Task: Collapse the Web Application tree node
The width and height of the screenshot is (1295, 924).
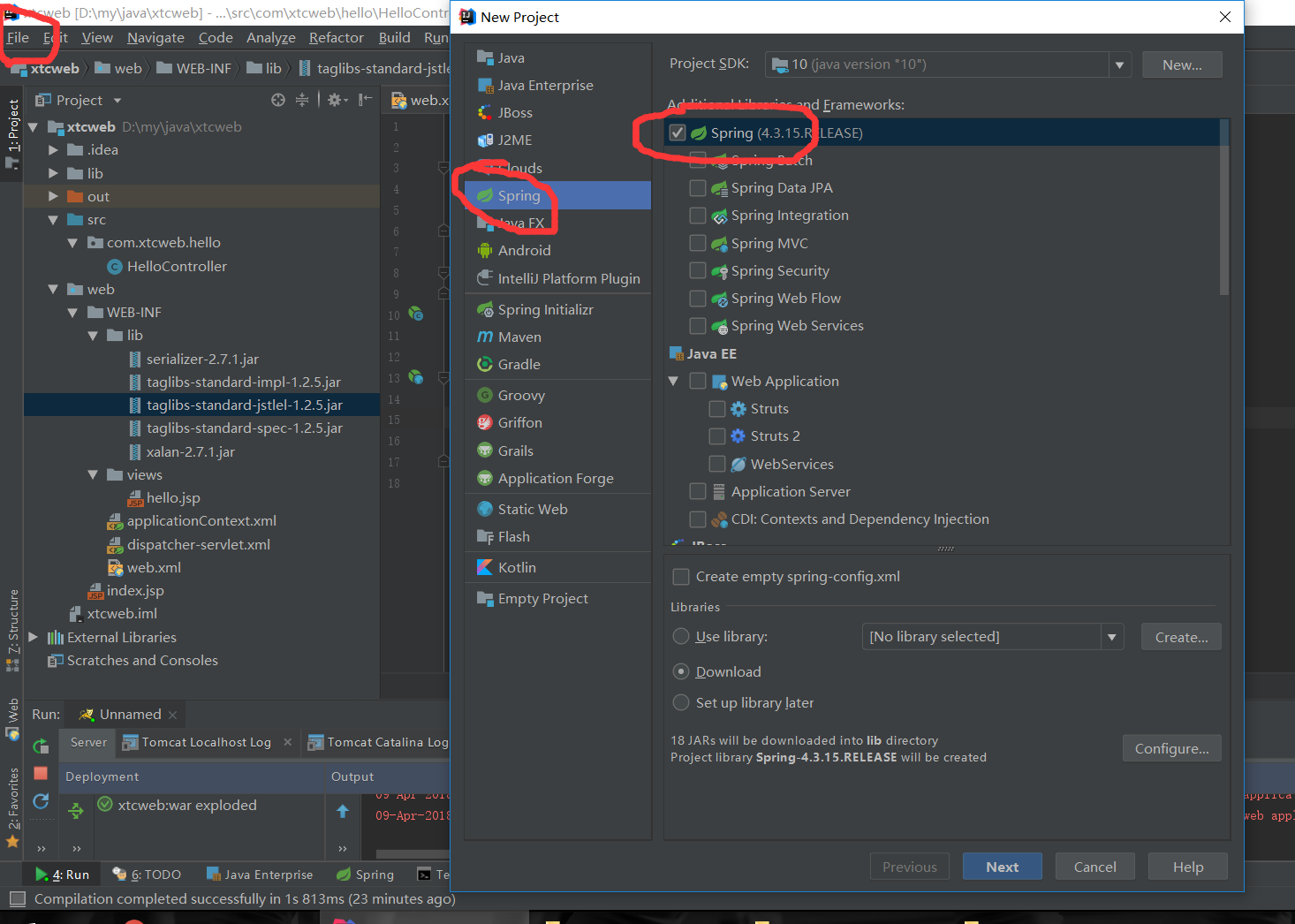Action: coord(673,381)
